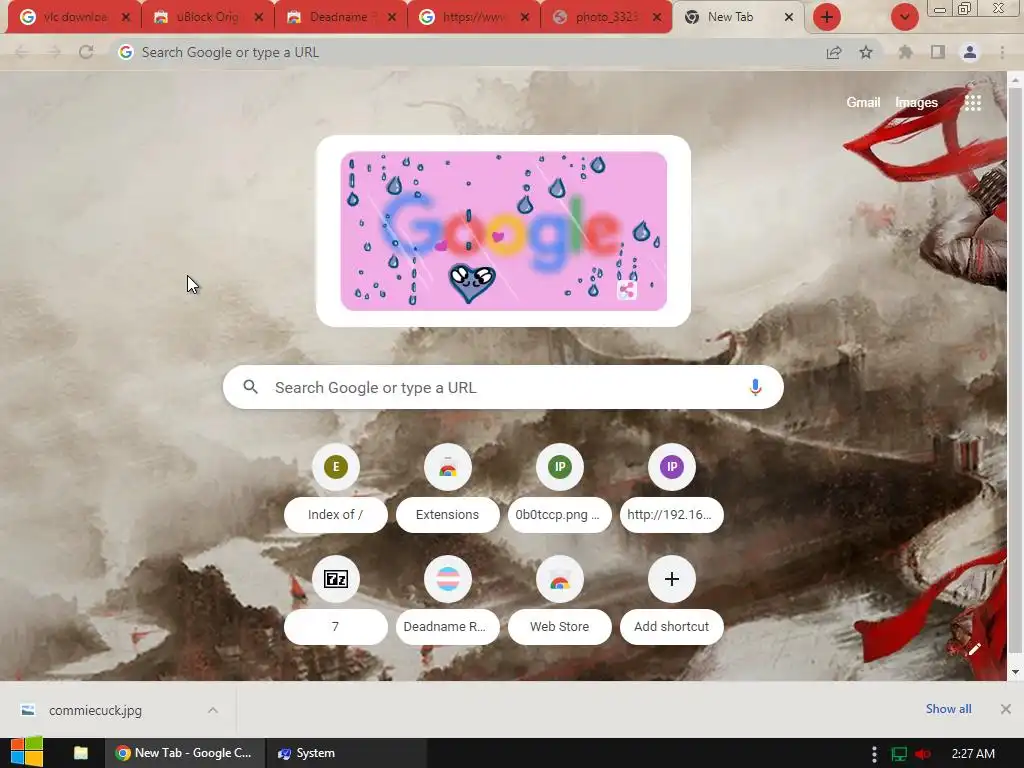Image resolution: width=1024 pixels, height=768 pixels.
Task: Open File Explorer from the taskbar
Action: (x=81, y=753)
